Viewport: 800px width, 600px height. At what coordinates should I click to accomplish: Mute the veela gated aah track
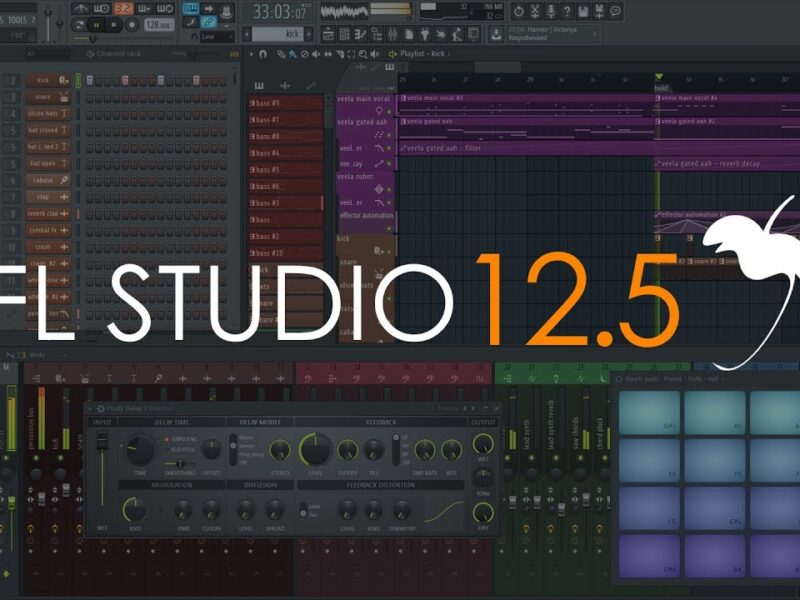tap(389, 135)
